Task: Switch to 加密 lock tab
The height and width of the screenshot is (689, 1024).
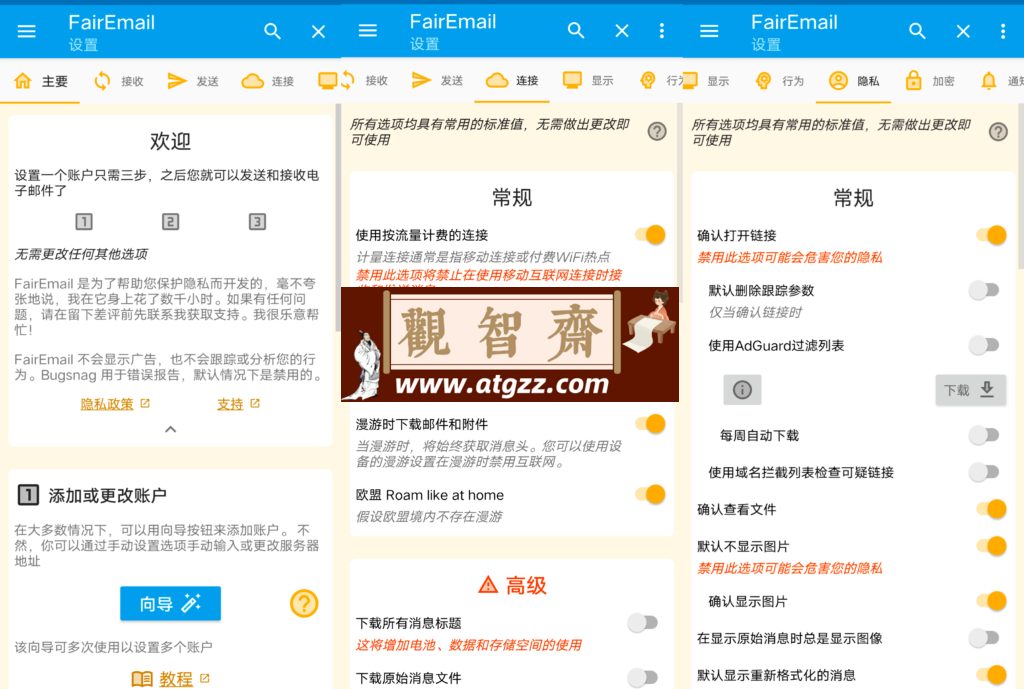Action: [929, 81]
